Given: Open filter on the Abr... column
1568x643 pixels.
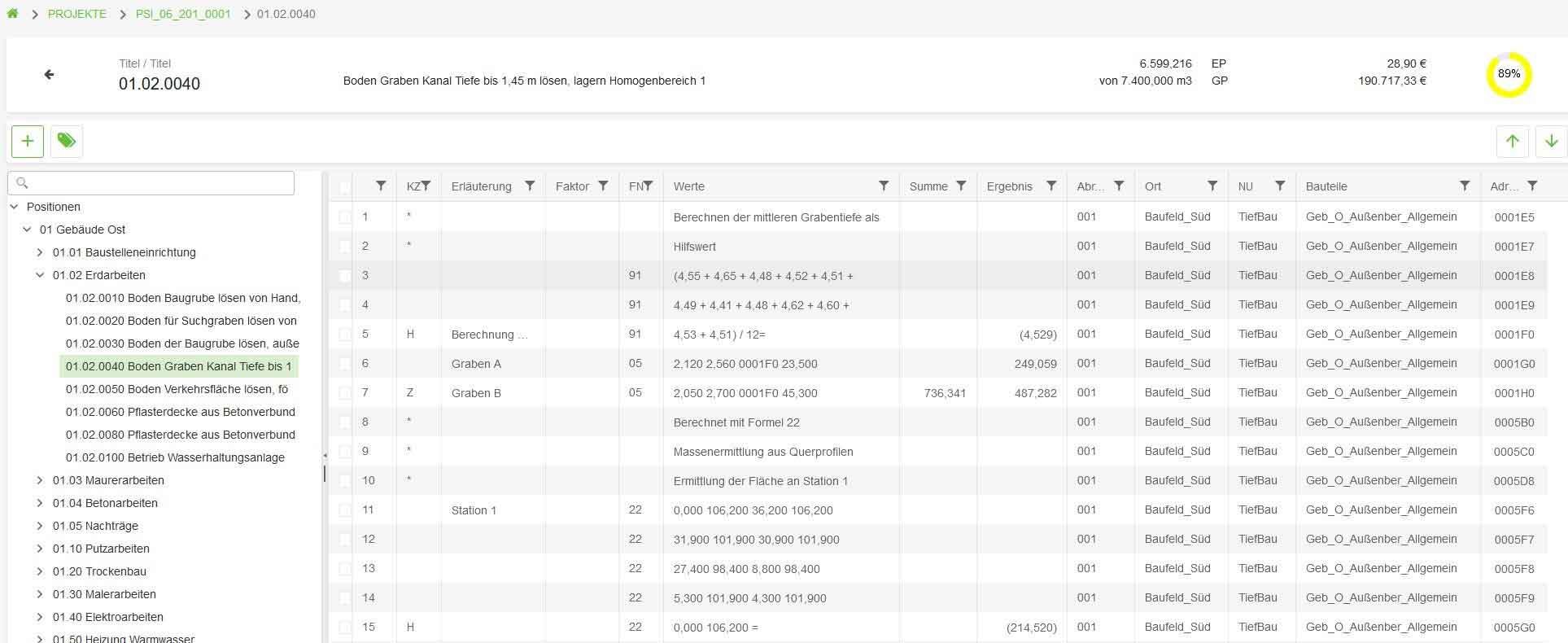Looking at the screenshot, I should point(1119,186).
